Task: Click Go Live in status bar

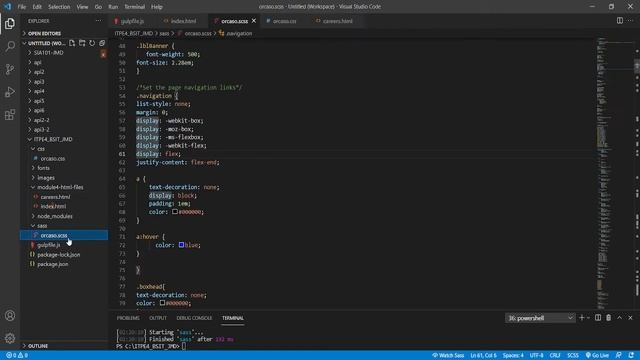Action: click(x=597, y=355)
